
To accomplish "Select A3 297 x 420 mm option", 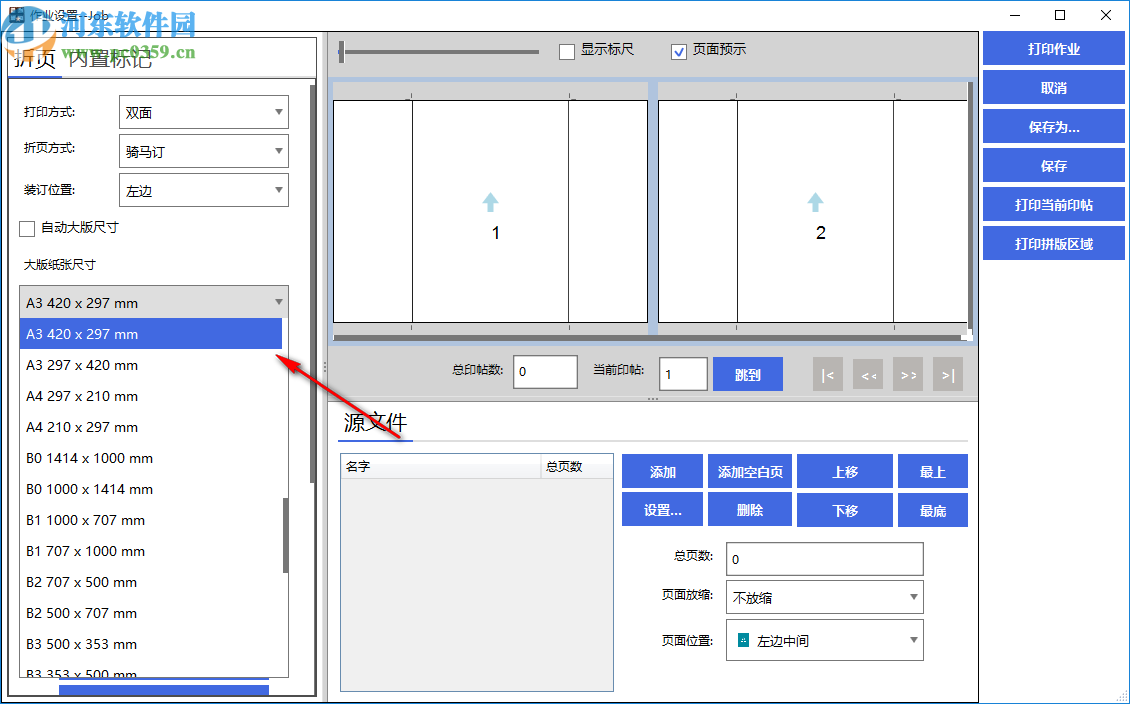I will coord(151,365).
